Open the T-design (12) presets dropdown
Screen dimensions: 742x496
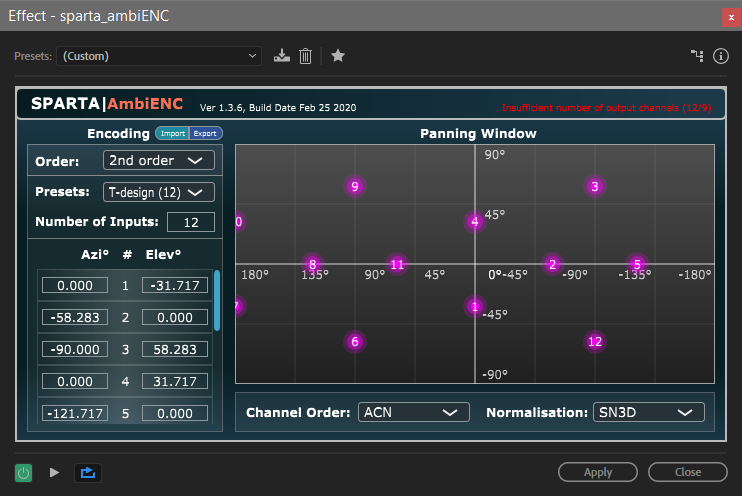pos(159,192)
